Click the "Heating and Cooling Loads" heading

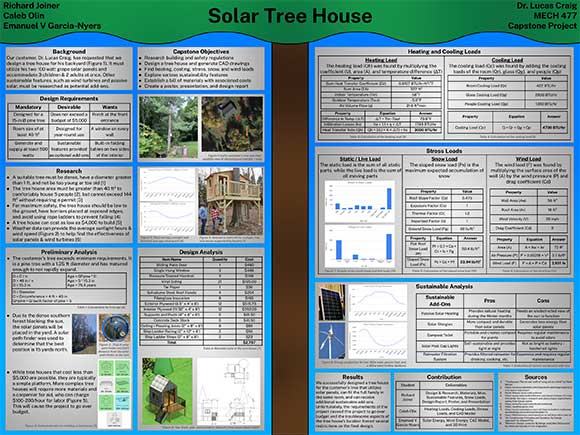tap(444, 51)
